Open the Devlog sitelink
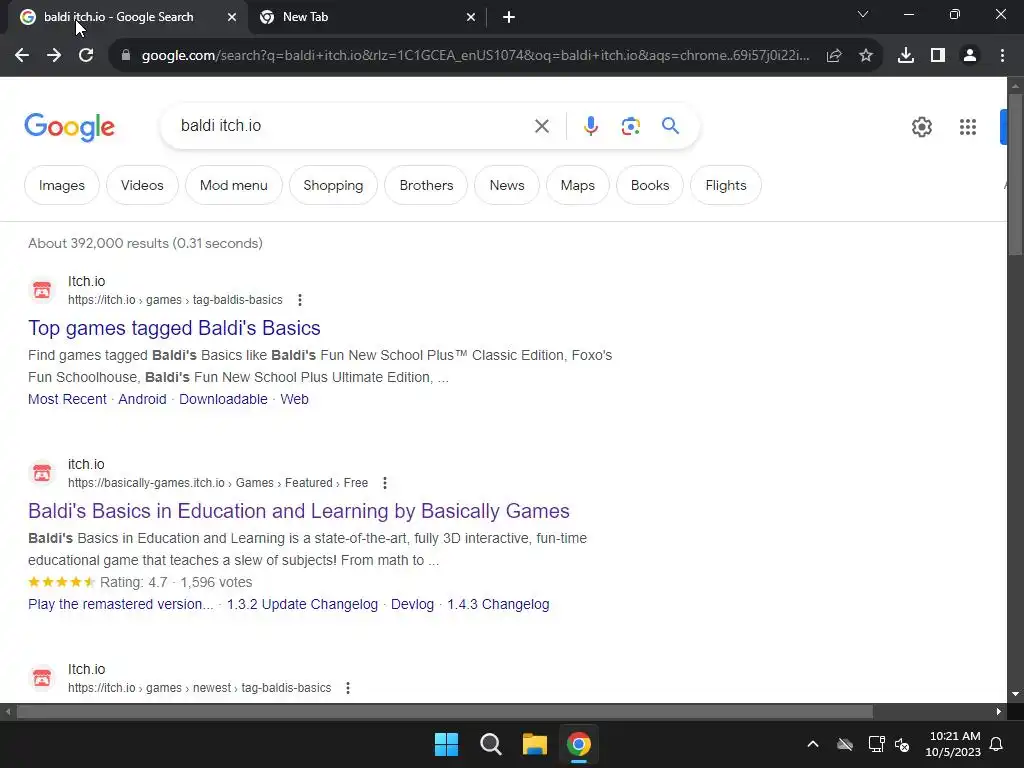The image size is (1024, 768). click(412, 604)
